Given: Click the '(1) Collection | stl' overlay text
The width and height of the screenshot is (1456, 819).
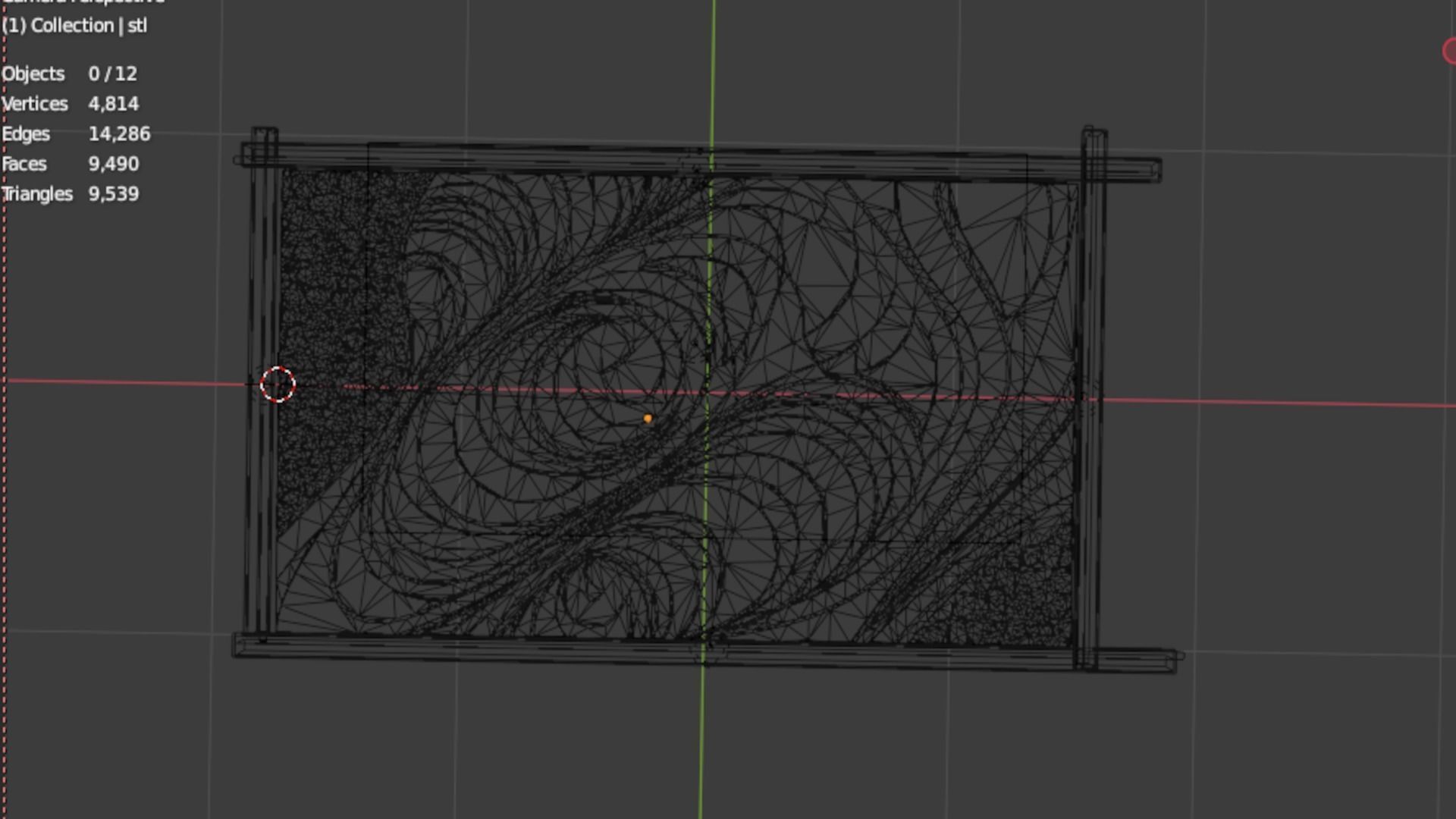Looking at the screenshot, I should 74,25.
